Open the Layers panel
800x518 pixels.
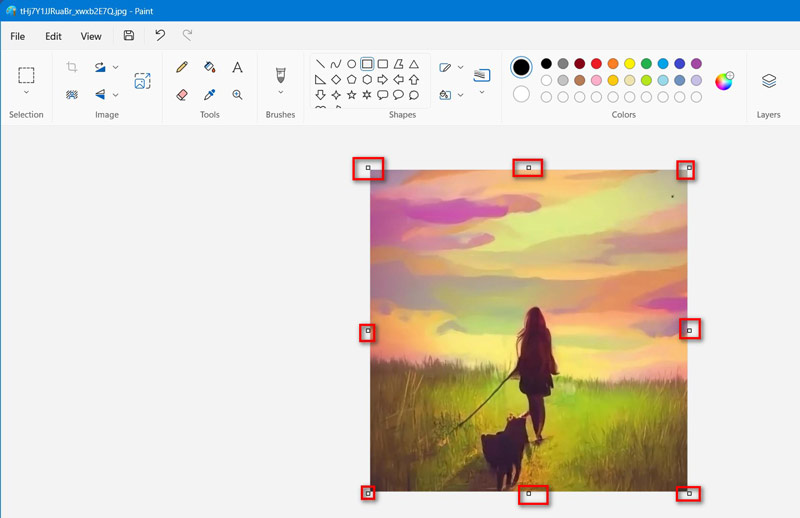[769, 81]
